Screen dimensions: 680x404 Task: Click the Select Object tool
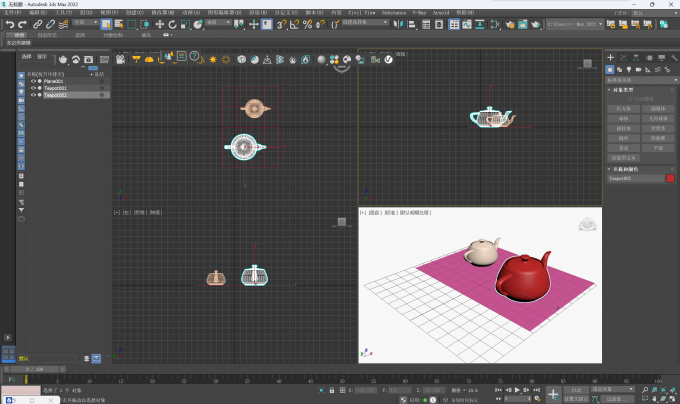tap(106, 23)
